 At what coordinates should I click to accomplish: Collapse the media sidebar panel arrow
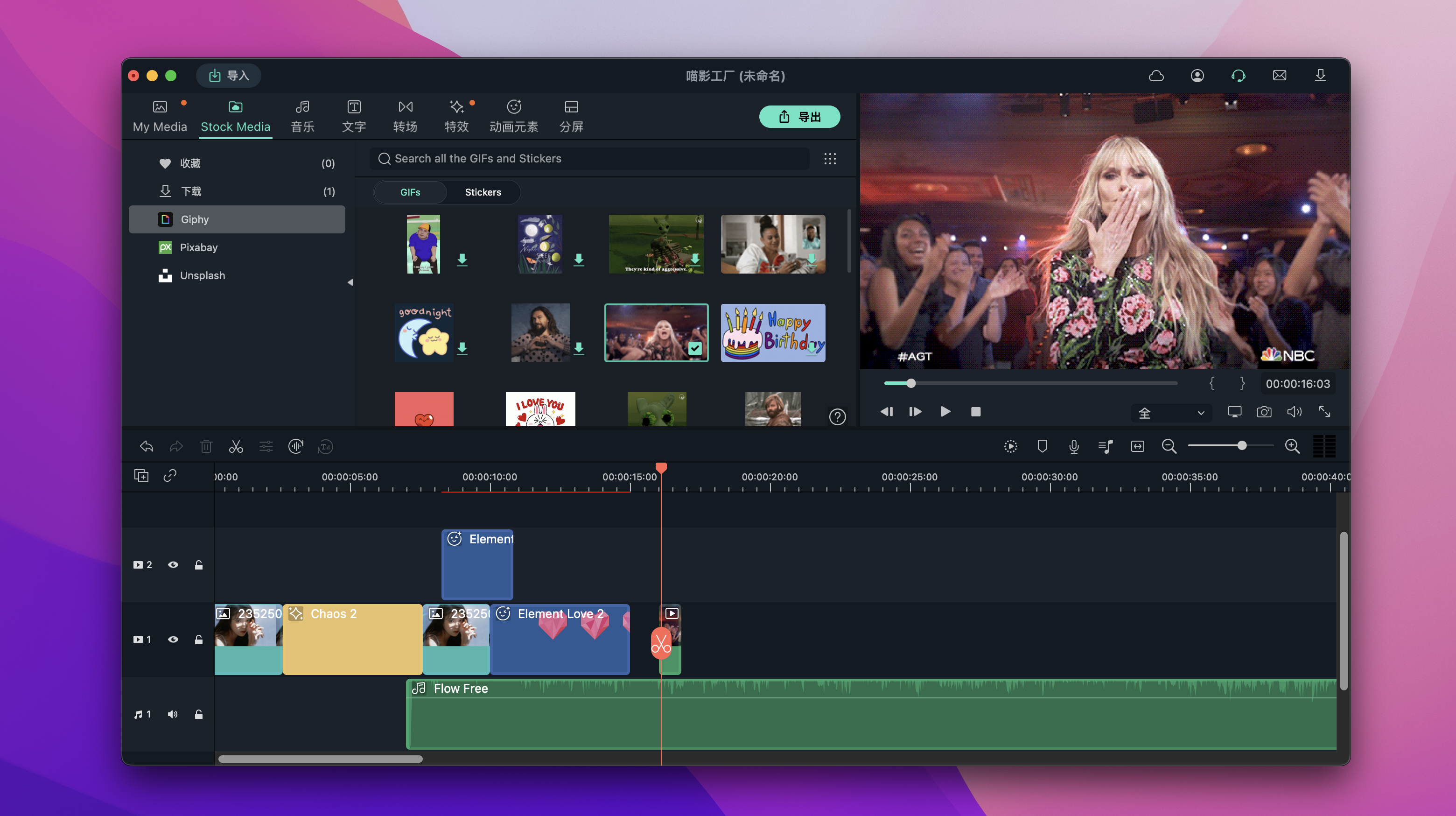tap(350, 282)
